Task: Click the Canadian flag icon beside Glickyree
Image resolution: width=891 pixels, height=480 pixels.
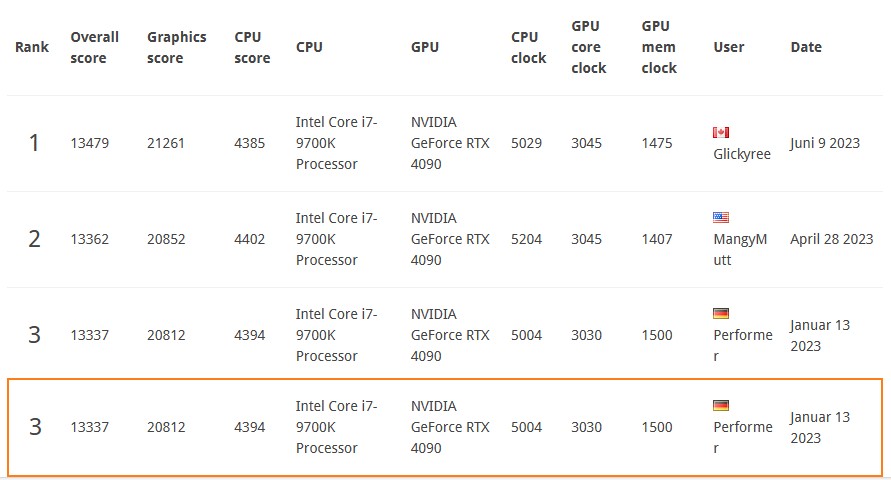Action: (721, 132)
